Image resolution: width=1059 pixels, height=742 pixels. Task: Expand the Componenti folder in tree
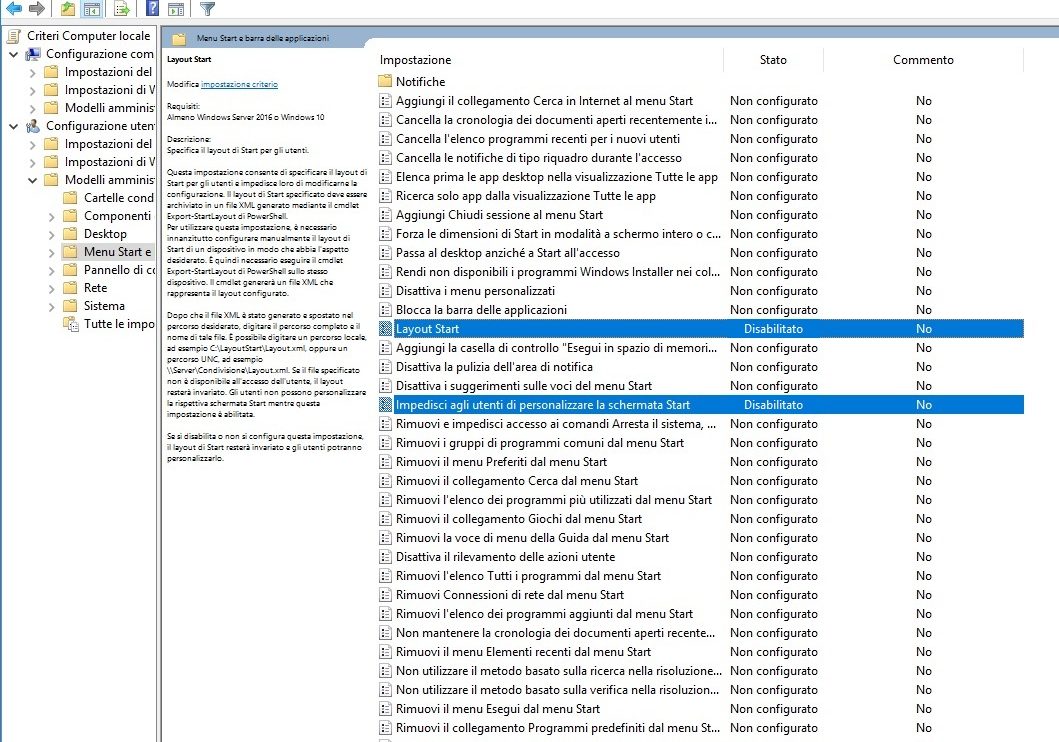pos(51,216)
